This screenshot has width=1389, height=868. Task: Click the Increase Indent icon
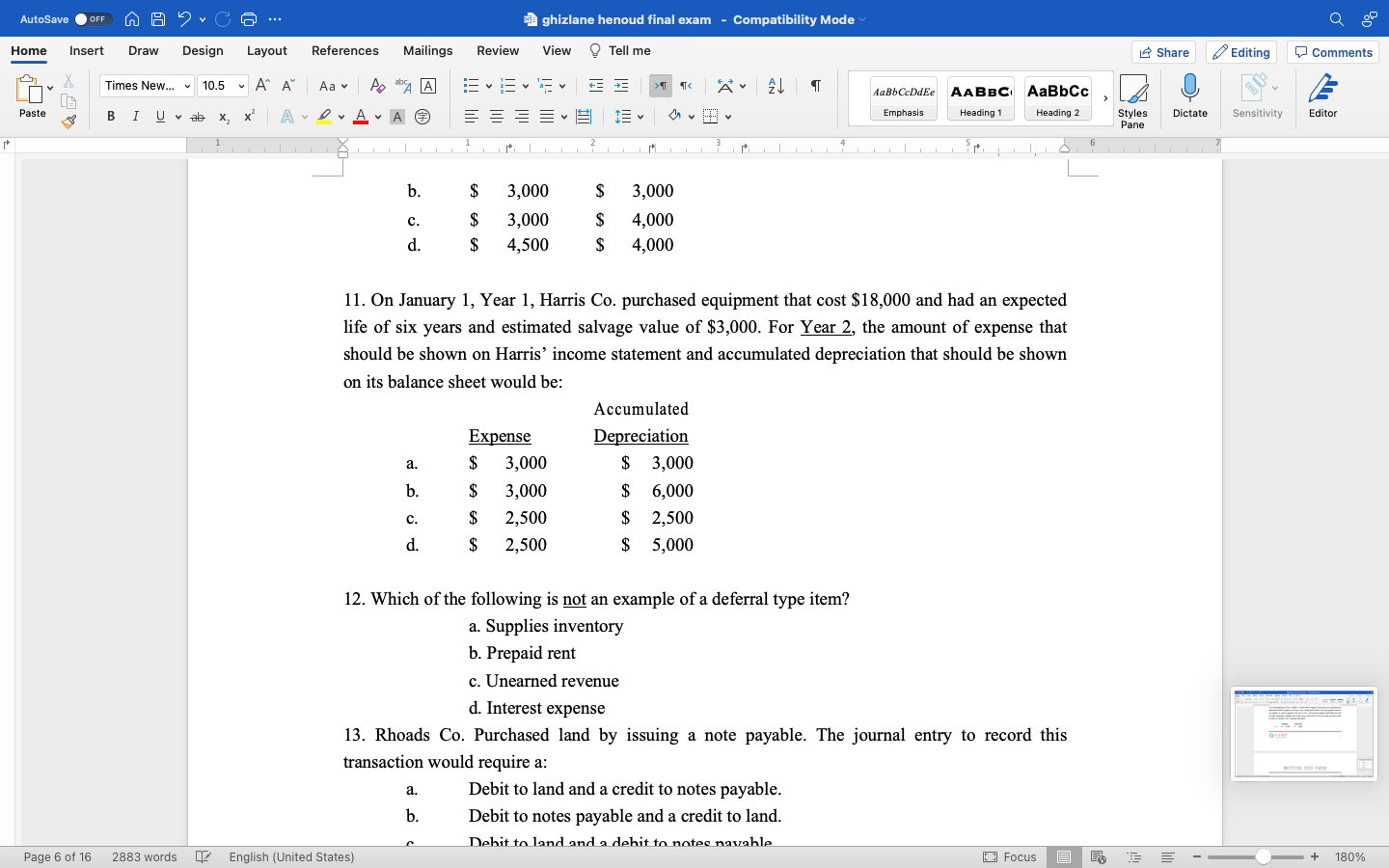click(x=621, y=86)
